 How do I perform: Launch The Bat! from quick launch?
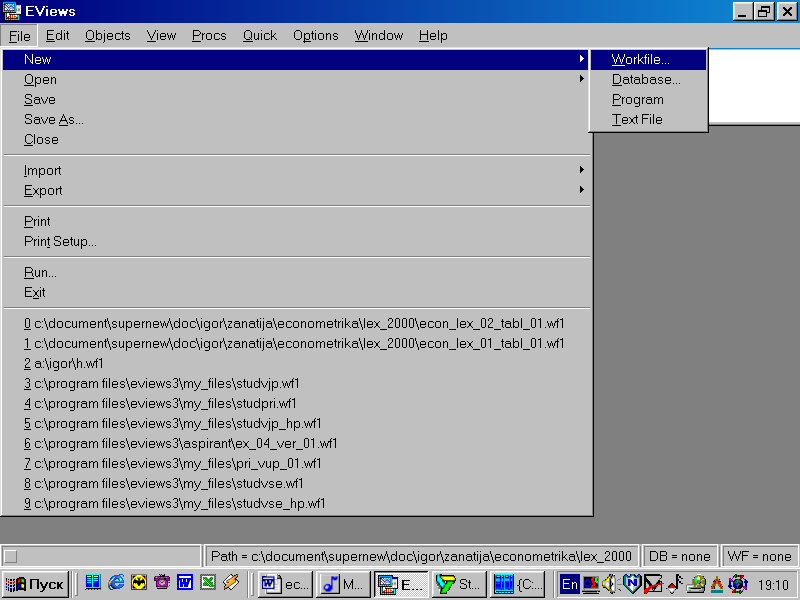[139, 582]
